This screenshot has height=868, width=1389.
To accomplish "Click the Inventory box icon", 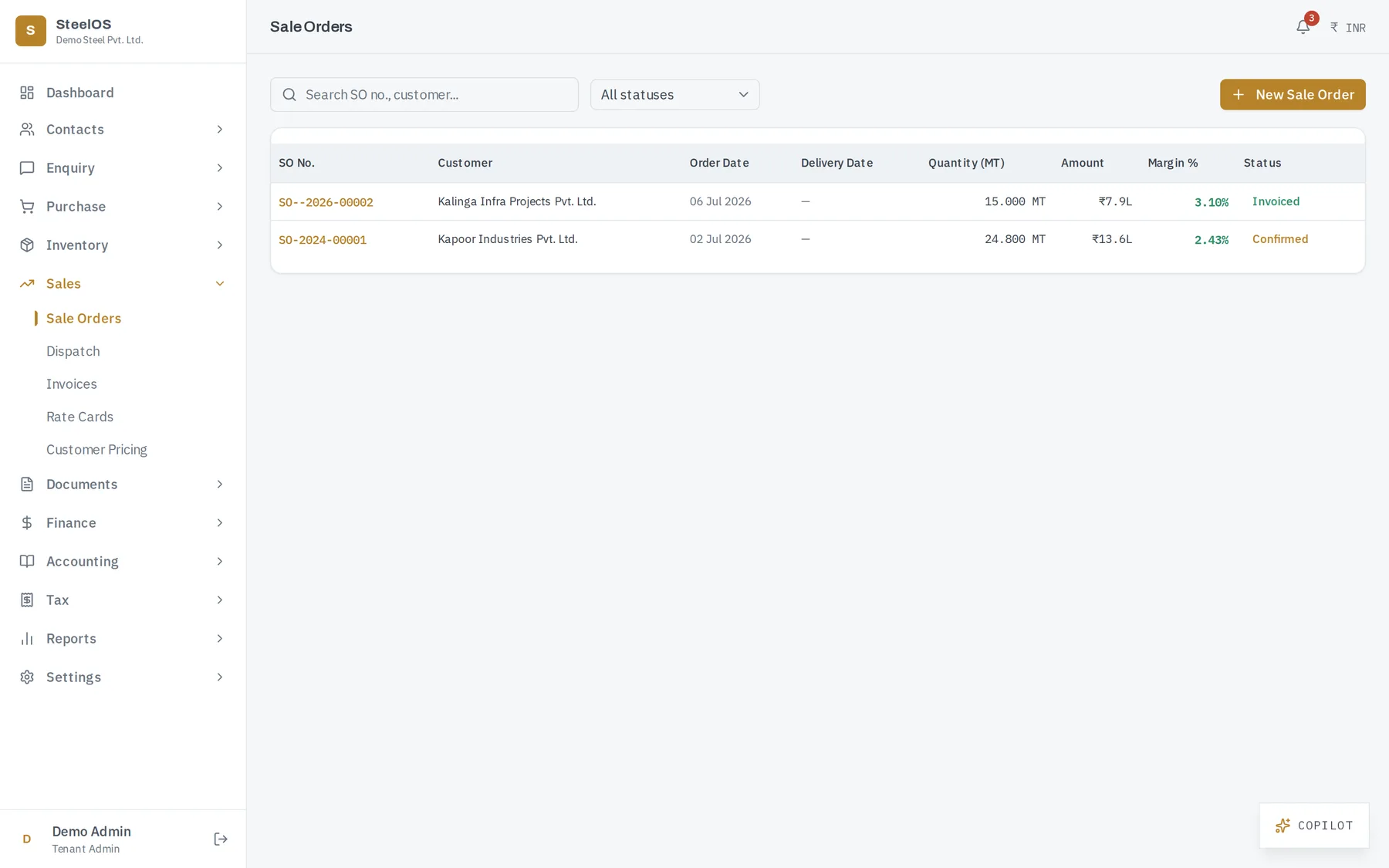I will (x=27, y=245).
